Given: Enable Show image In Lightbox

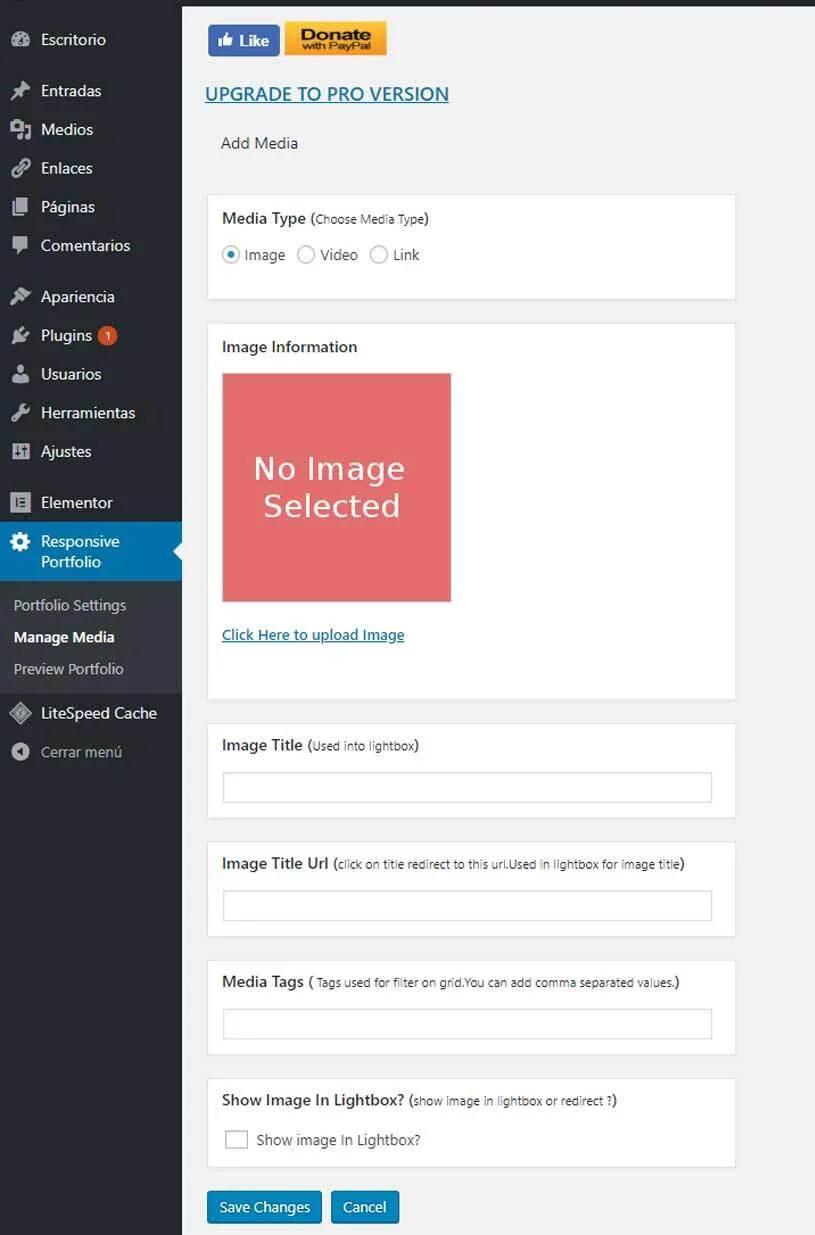Looking at the screenshot, I should click(236, 1139).
